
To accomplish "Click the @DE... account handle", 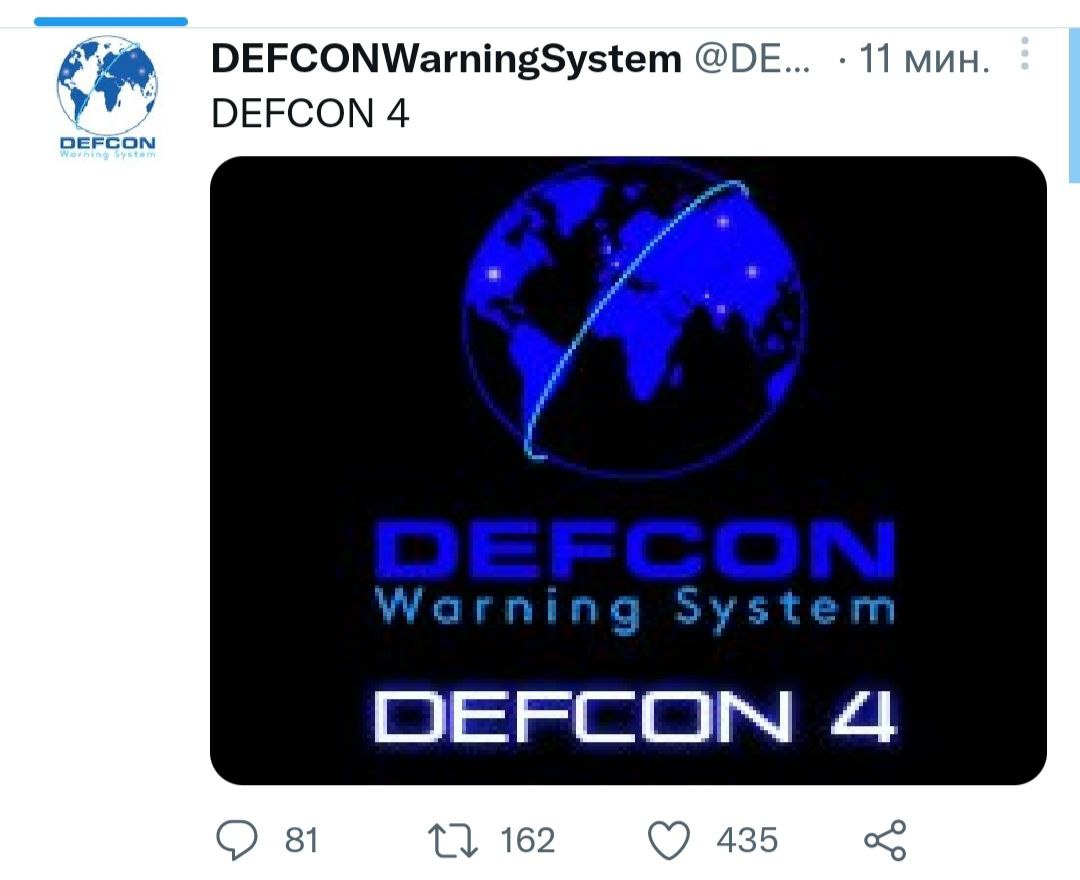I will pyautogui.click(x=752, y=59).
